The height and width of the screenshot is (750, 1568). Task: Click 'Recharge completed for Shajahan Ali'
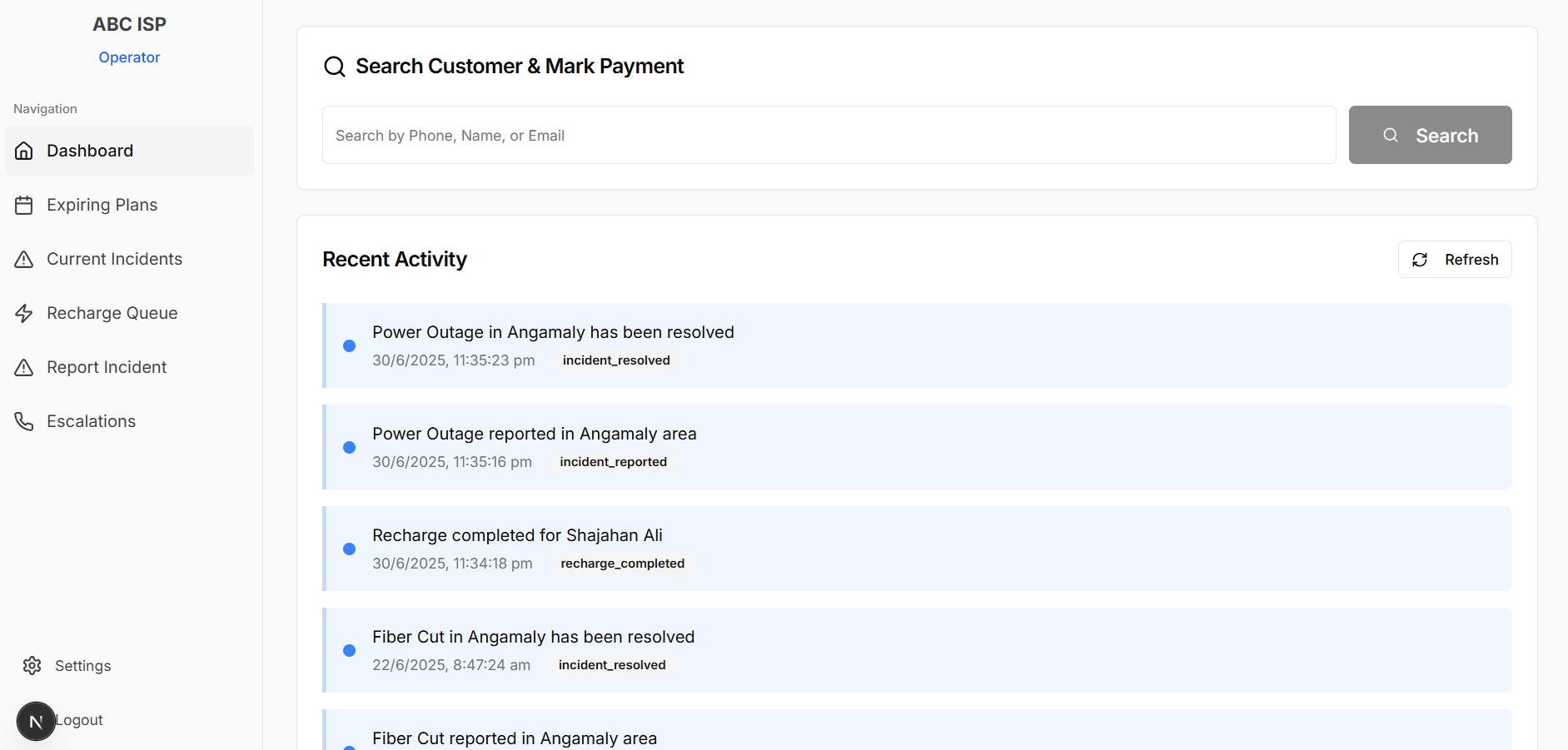point(517,535)
